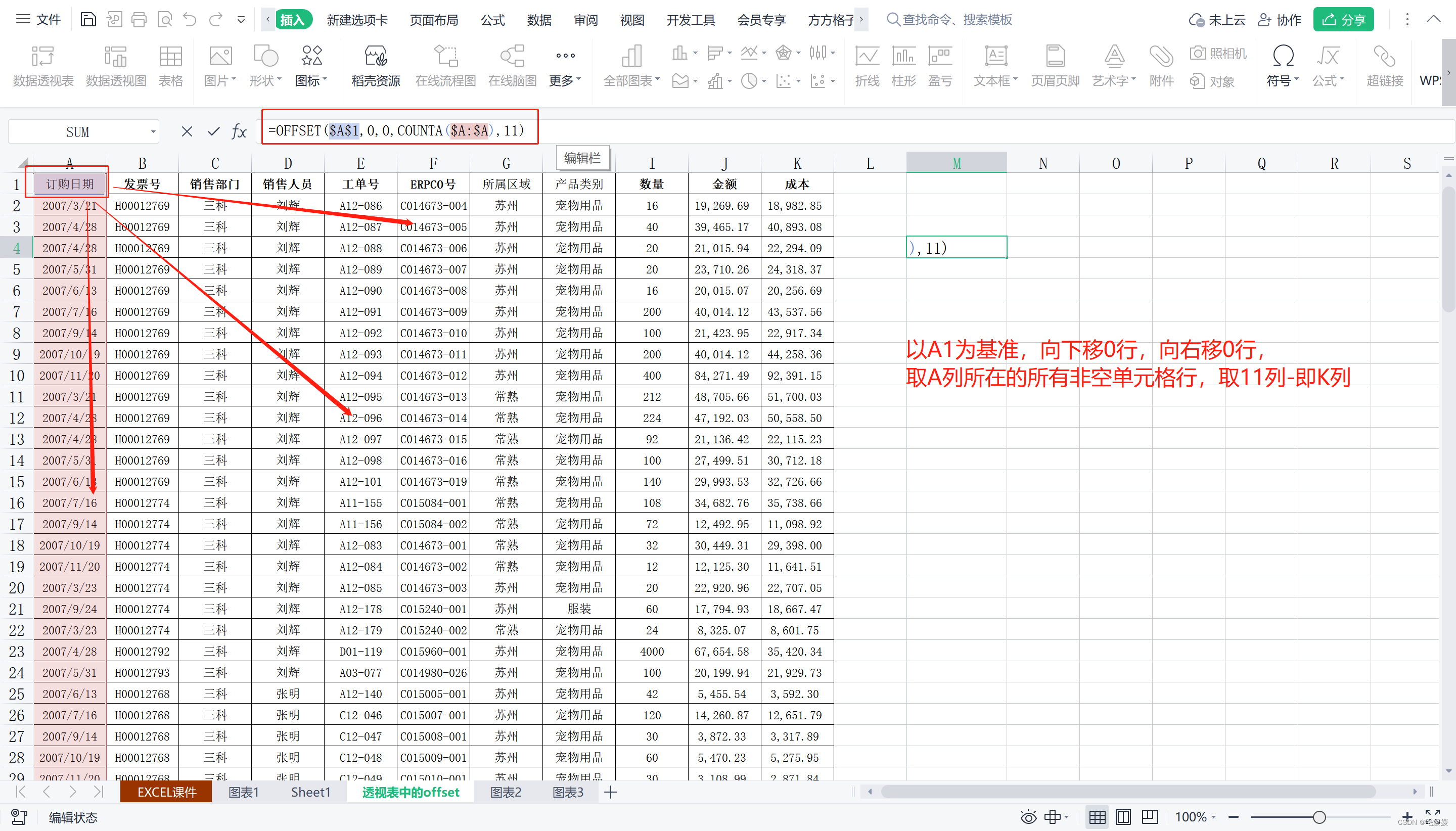Insert a 数据透视图 pivot chart

tap(116, 66)
